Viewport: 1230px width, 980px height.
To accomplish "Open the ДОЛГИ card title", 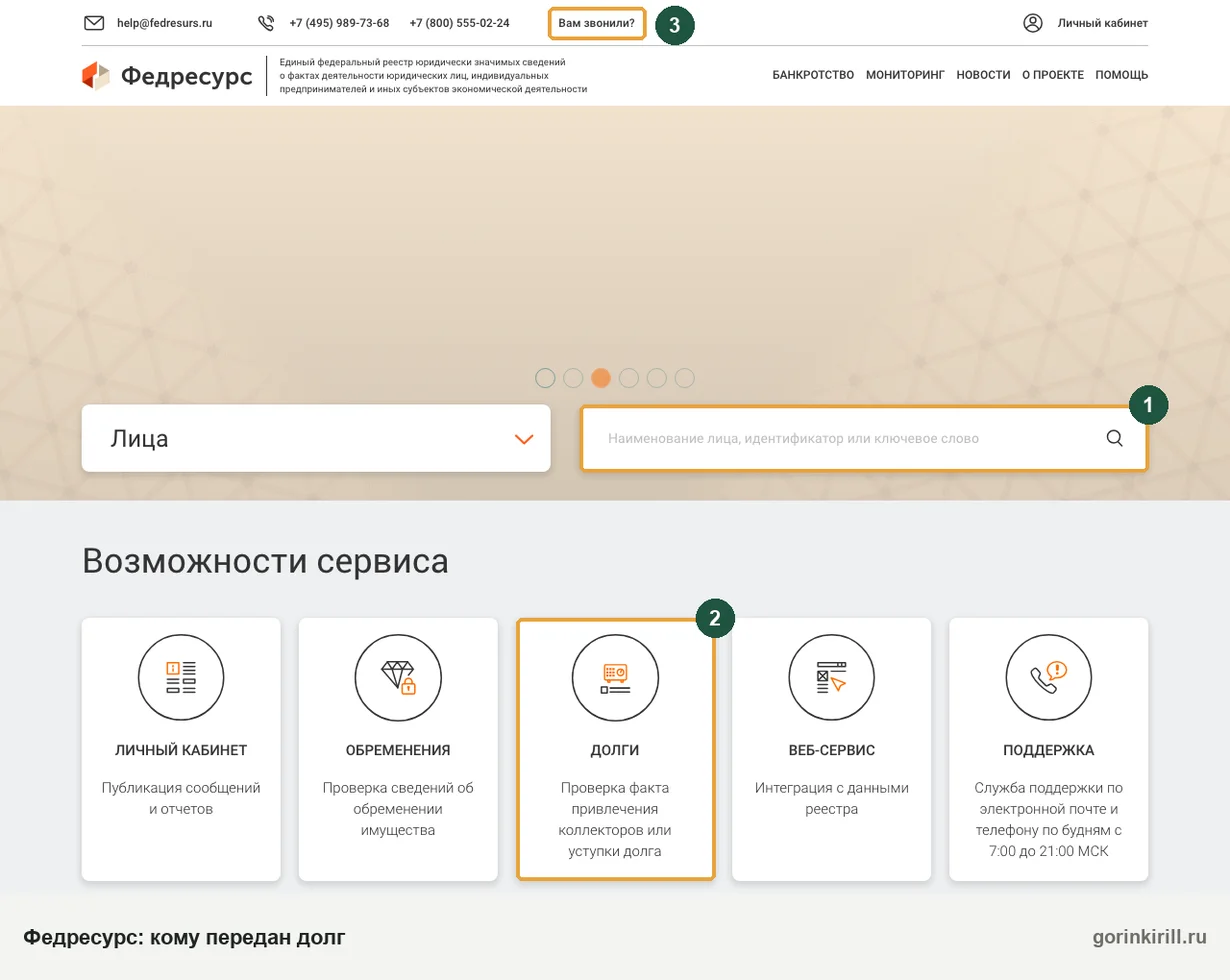I will pos(615,750).
